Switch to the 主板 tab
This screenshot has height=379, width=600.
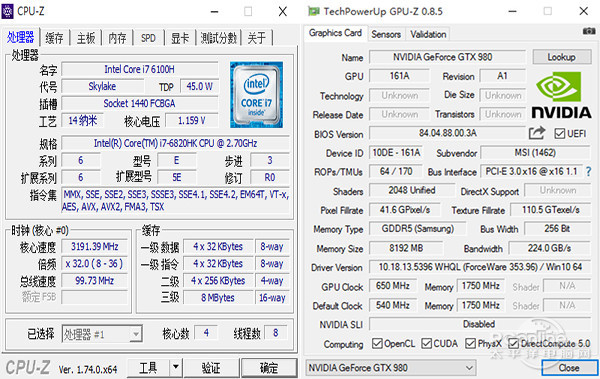86,38
